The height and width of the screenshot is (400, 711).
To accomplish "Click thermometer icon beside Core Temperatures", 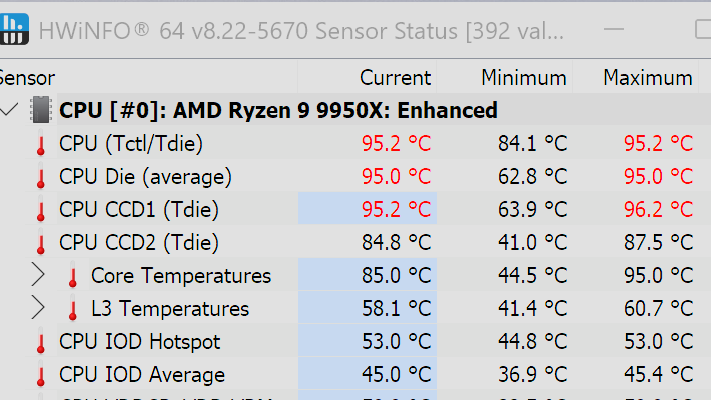I will (73, 276).
